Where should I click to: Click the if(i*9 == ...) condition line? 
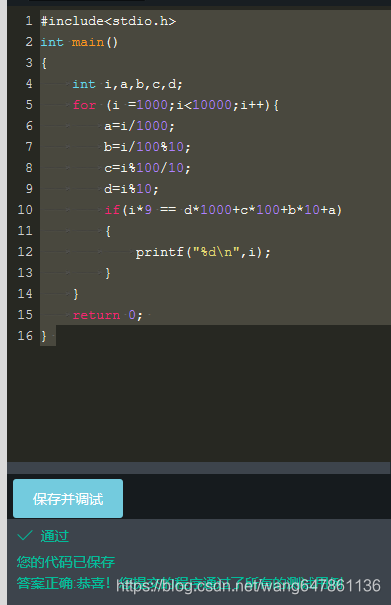223,210
